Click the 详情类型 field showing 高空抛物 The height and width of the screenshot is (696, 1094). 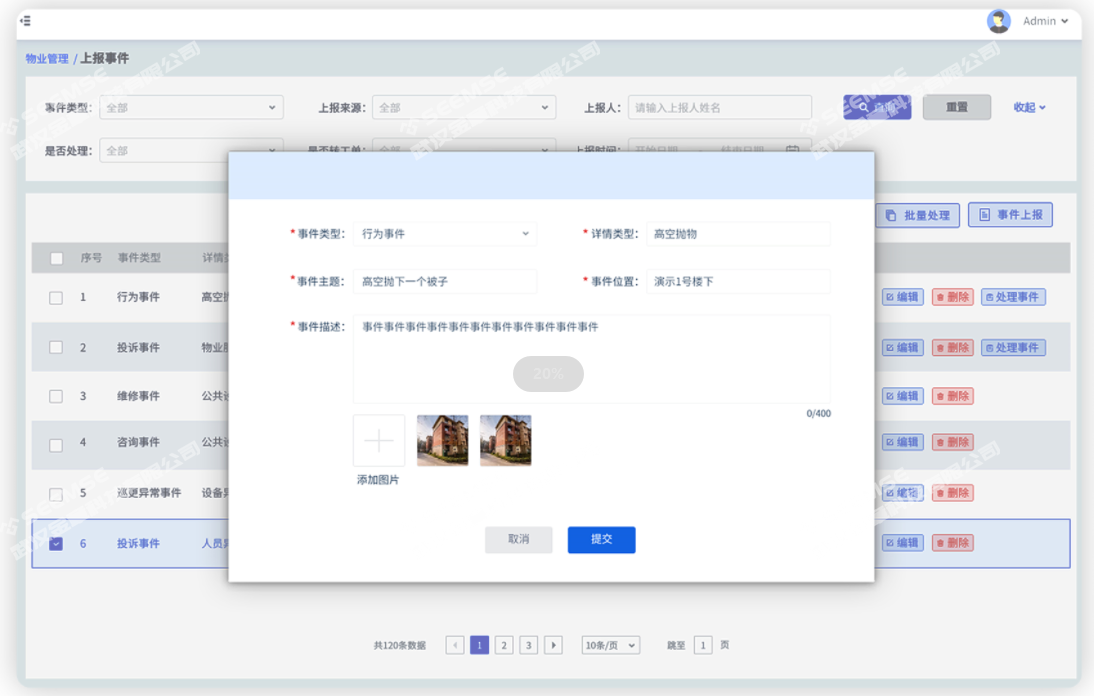point(738,234)
